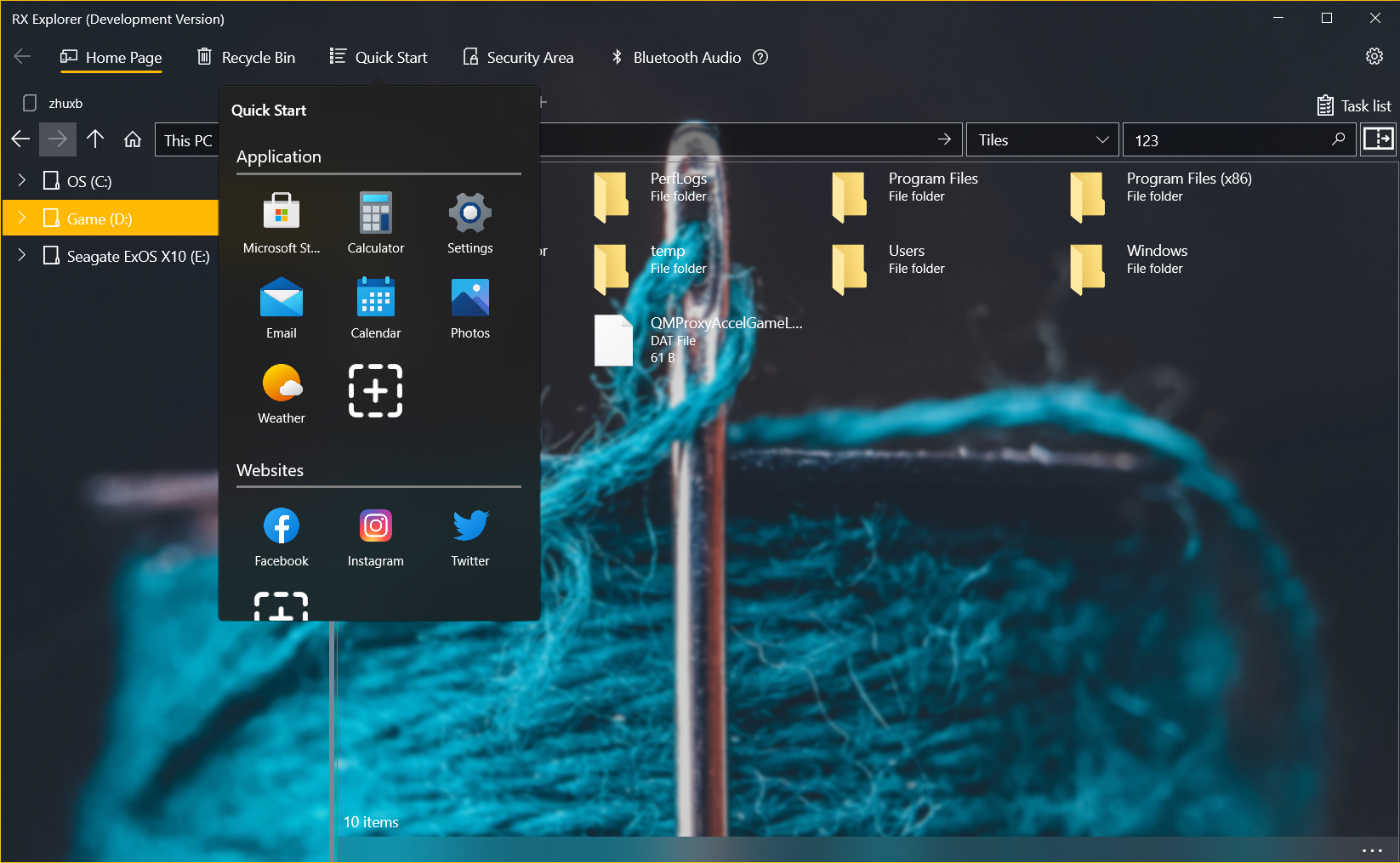Open the Task list

(x=1354, y=105)
